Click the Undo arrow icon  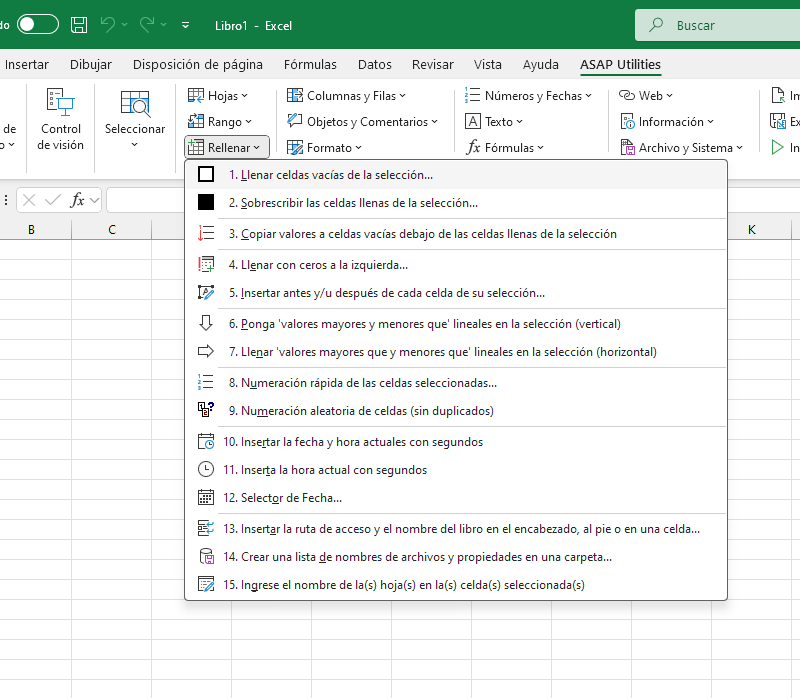[x=108, y=24]
